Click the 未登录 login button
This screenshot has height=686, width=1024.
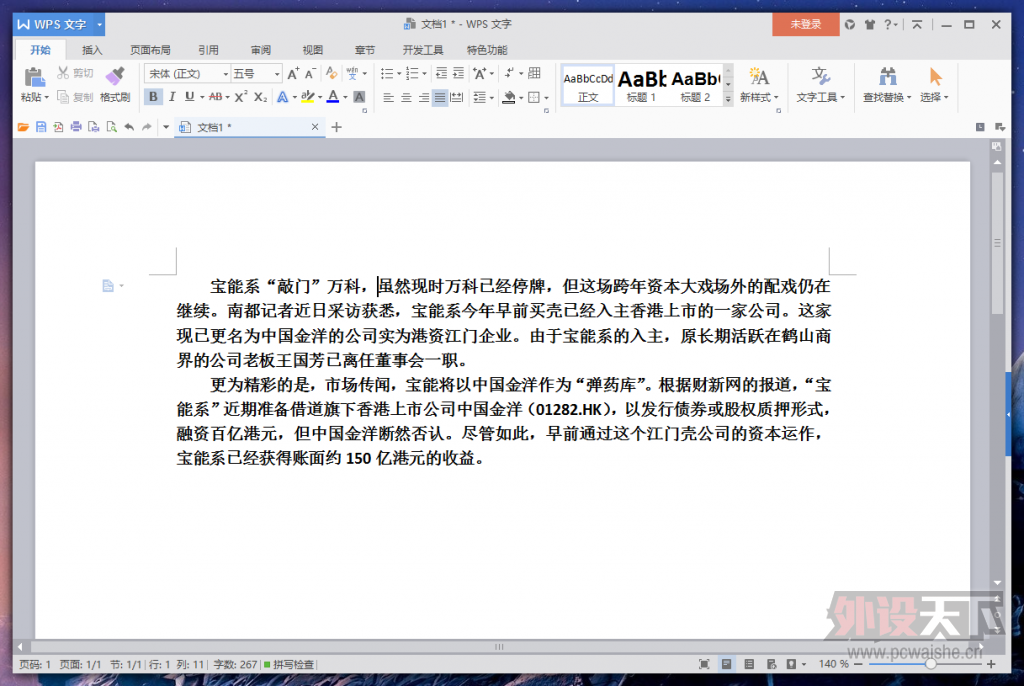tap(805, 24)
